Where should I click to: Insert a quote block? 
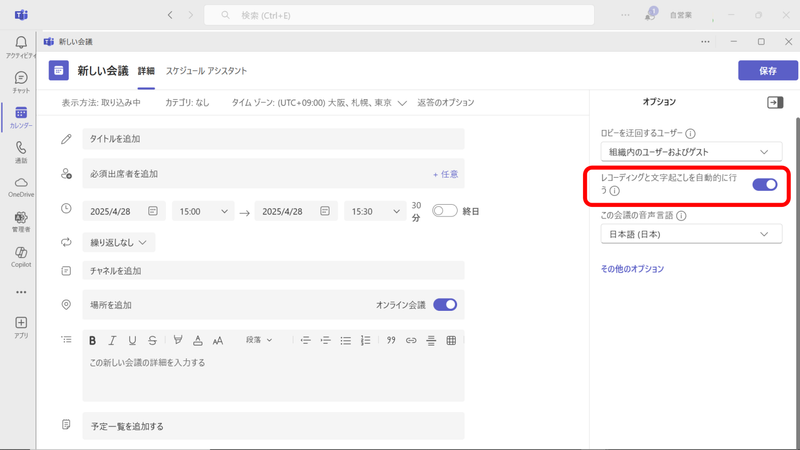[391, 340]
